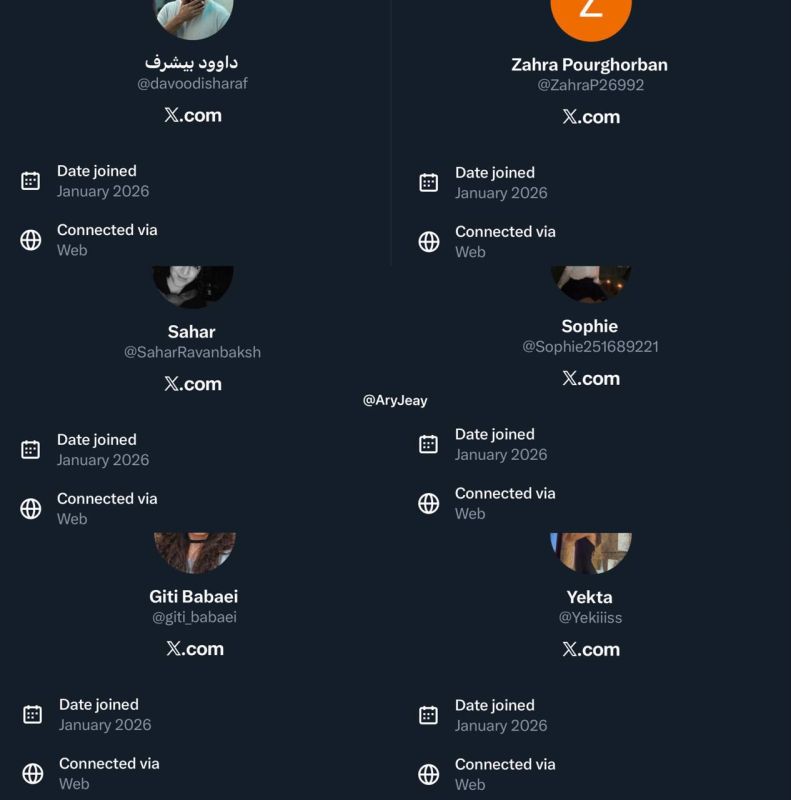Click calendar icon in Sahar's card
This screenshot has width=791, height=800.
point(31,450)
